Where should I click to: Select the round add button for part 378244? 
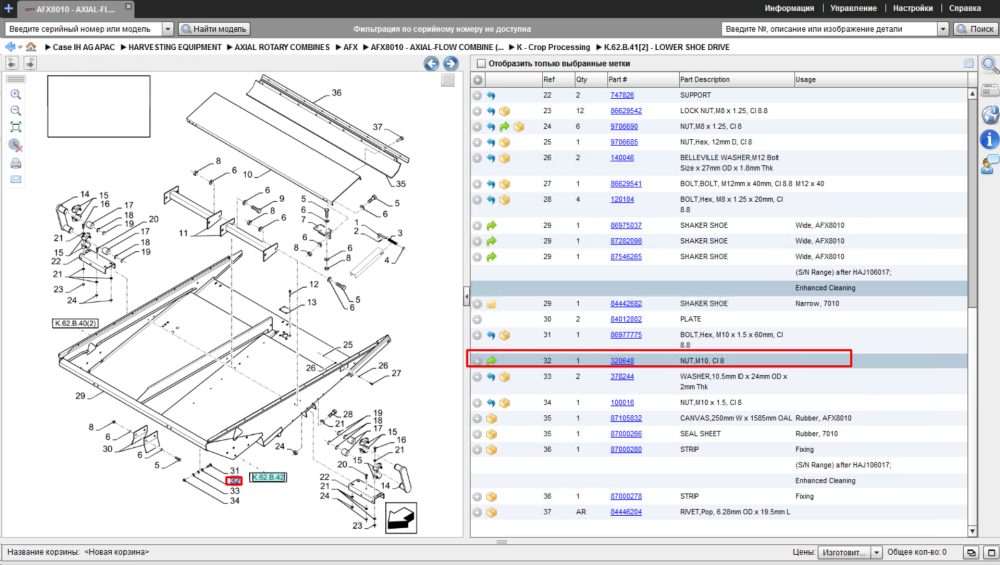477,377
